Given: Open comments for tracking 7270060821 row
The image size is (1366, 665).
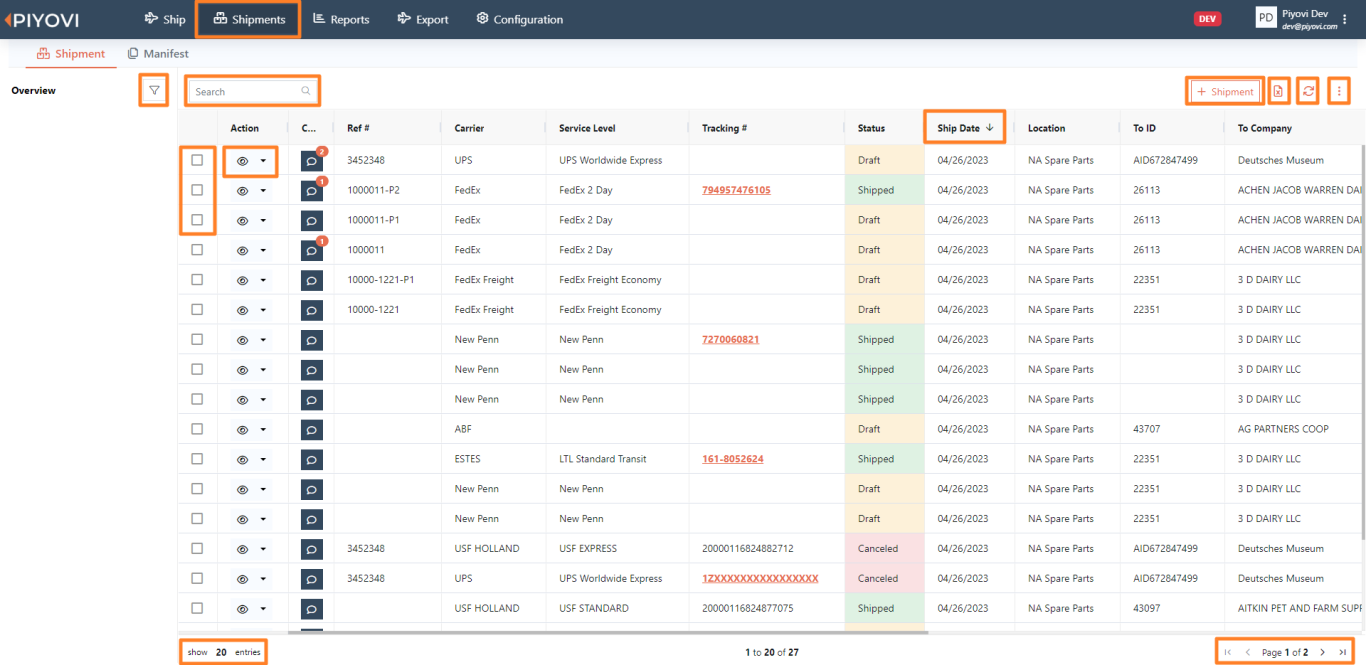Looking at the screenshot, I should tap(312, 340).
